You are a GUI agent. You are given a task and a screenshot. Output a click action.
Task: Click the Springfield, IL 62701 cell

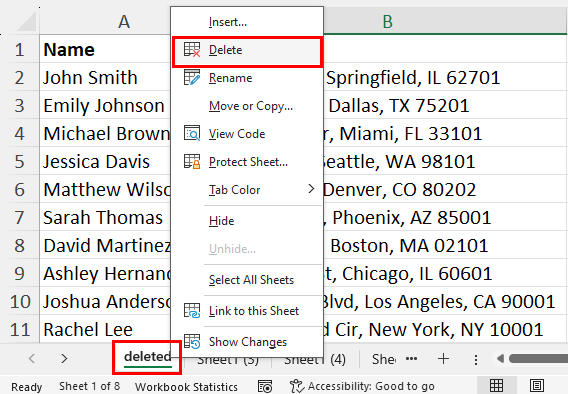(446, 77)
